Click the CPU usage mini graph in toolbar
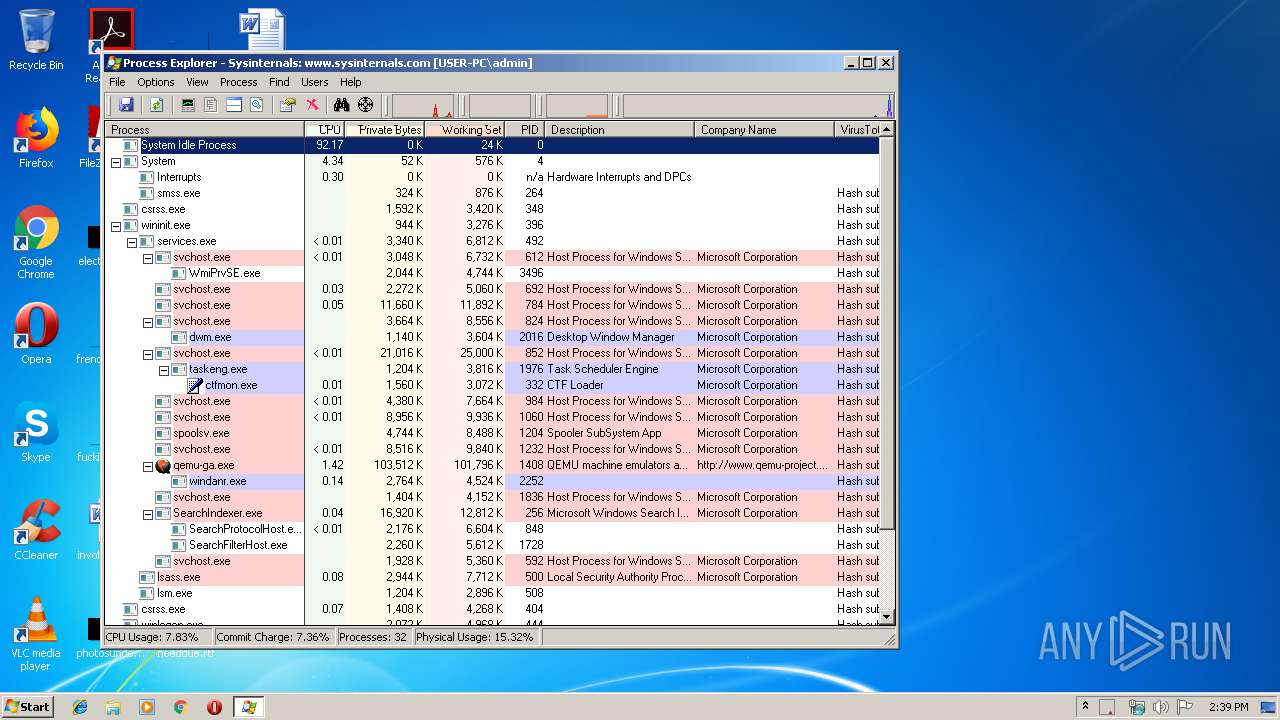 [423, 106]
